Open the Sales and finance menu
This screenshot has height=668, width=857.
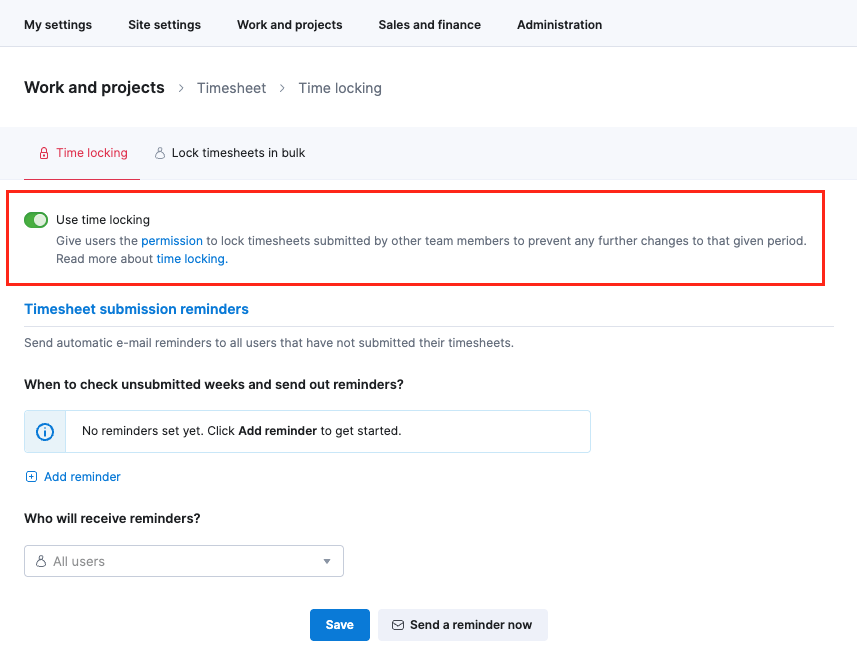429,25
